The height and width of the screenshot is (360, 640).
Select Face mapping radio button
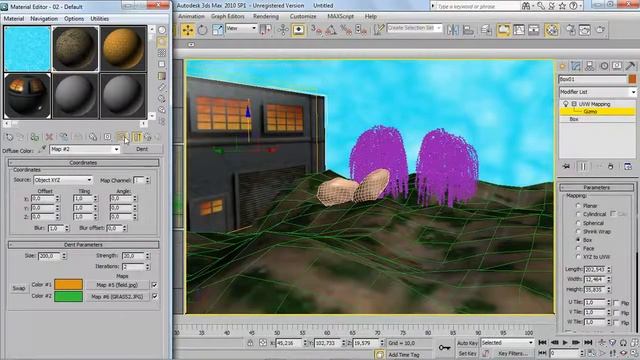578,248
